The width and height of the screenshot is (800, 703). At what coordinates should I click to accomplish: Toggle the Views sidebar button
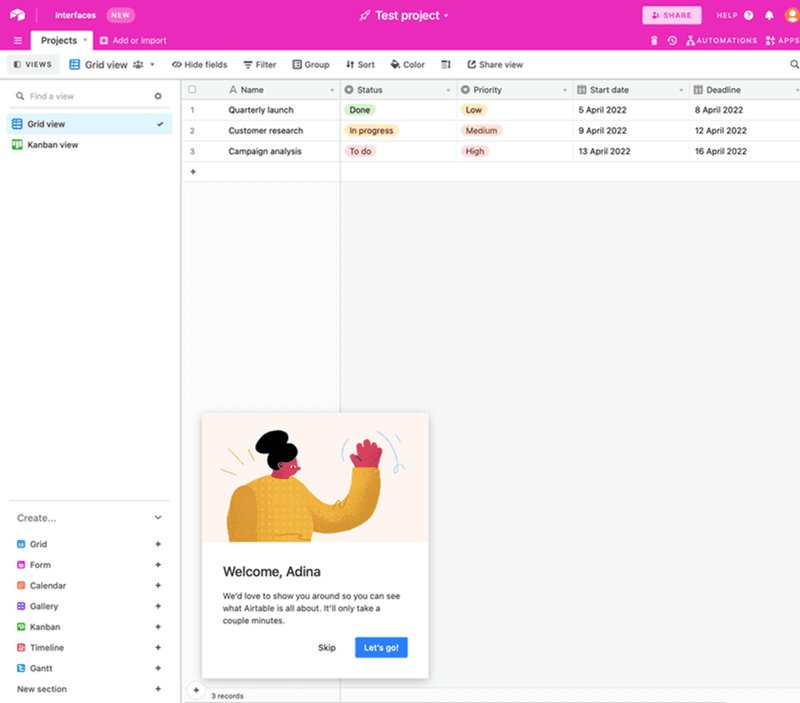pos(32,65)
